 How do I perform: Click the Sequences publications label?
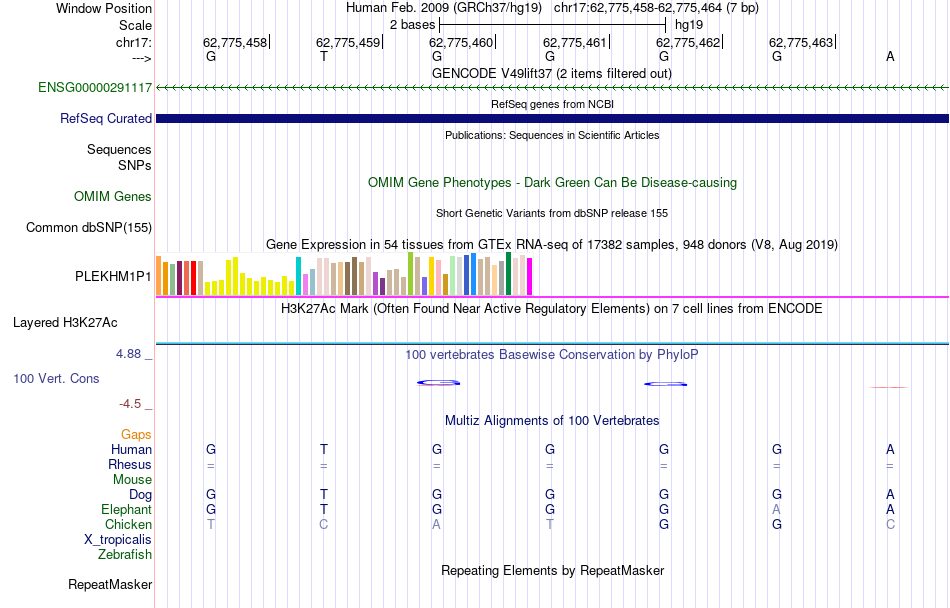119,150
